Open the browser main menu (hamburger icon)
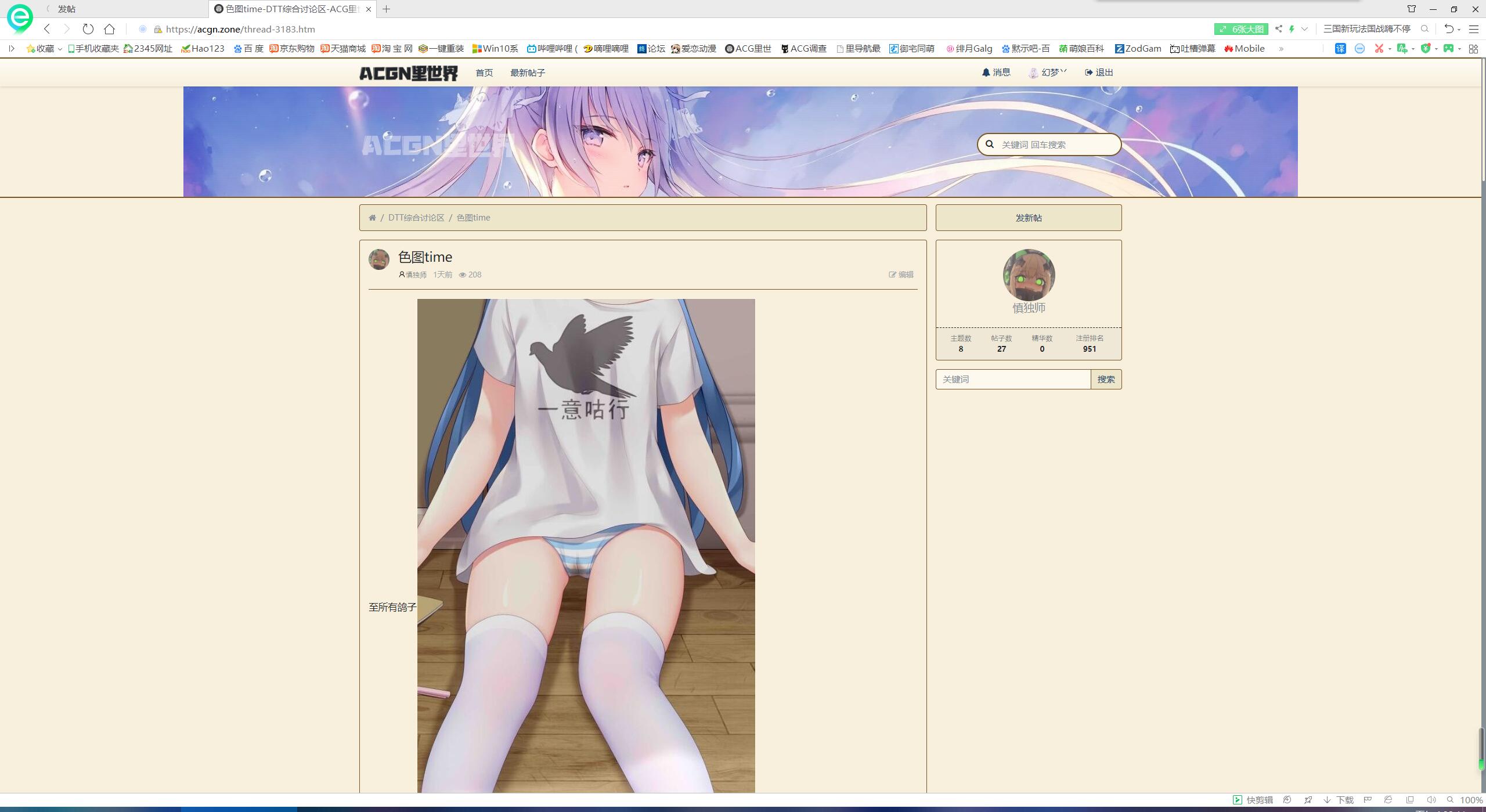1486x812 pixels. (x=1473, y=29)
